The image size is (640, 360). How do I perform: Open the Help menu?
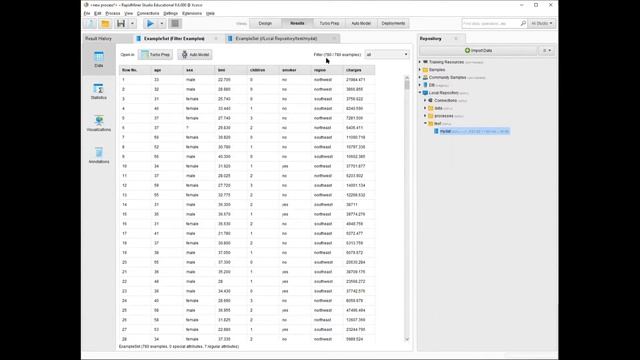[x=210, y=13]
